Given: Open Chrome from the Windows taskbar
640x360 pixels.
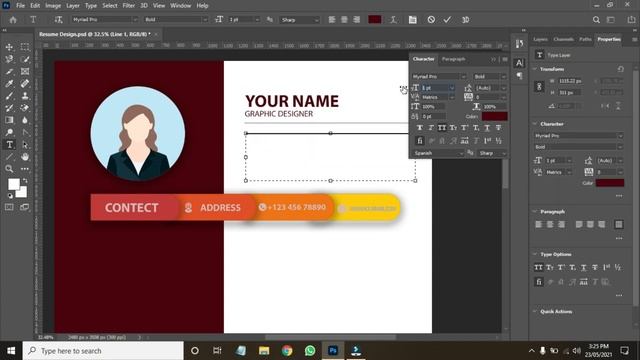Looking at the screenshot, I should (x=287, y=351).
